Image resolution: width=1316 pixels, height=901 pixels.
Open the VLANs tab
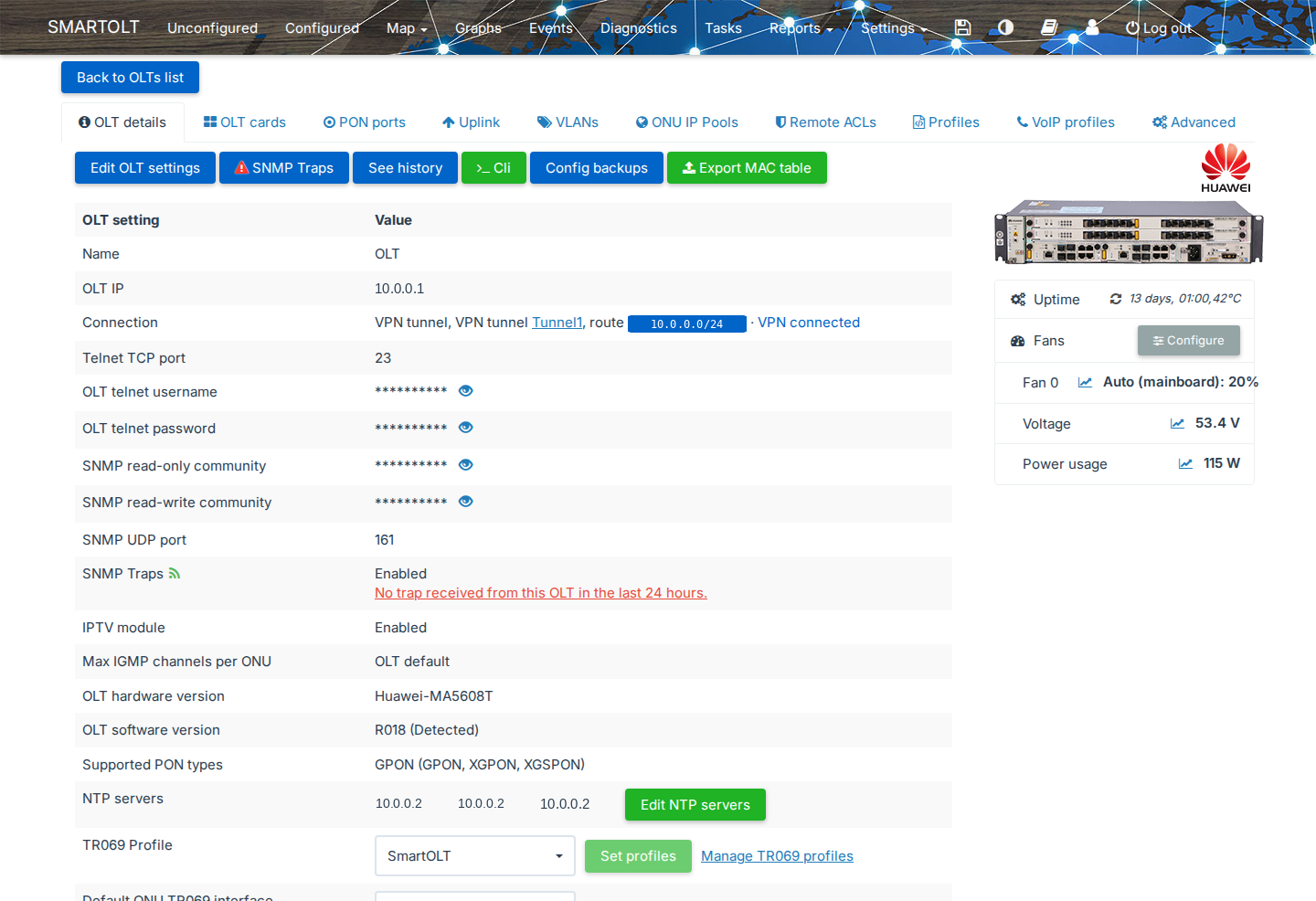(568, 122)
